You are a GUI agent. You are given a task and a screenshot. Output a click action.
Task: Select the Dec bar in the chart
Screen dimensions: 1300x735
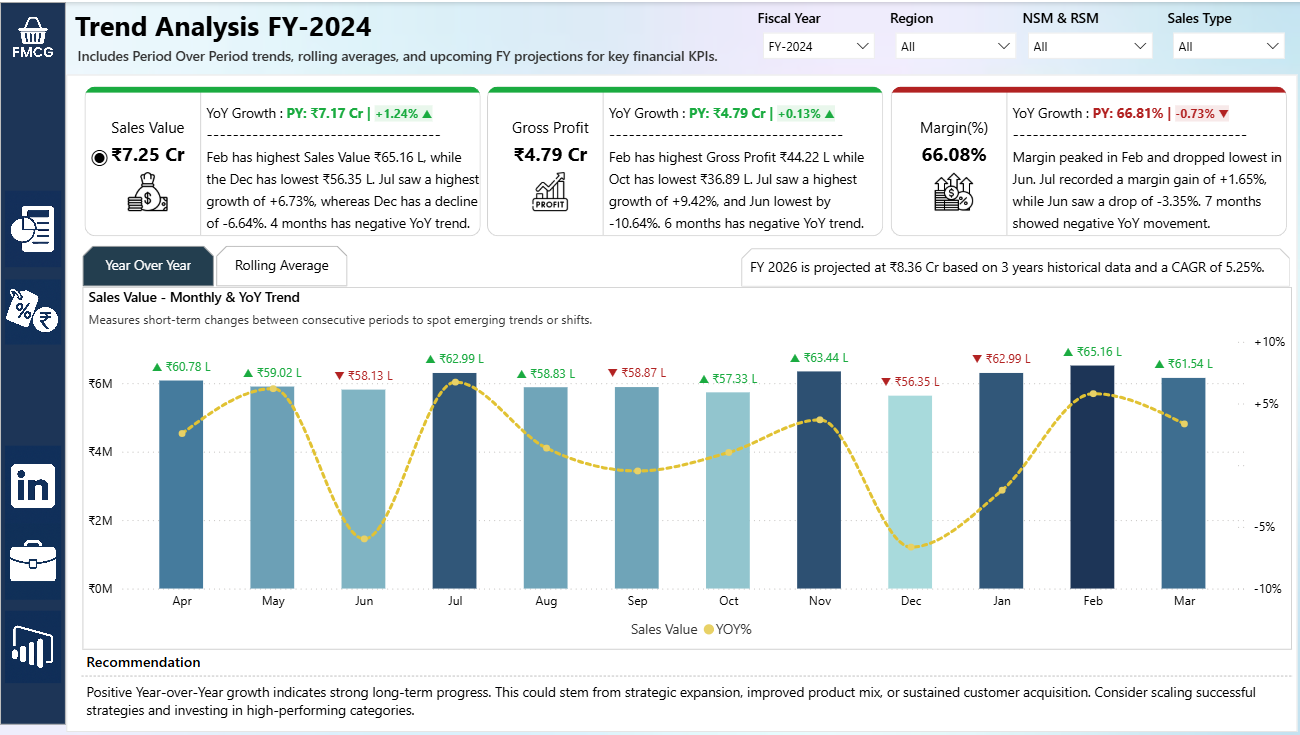910,495
